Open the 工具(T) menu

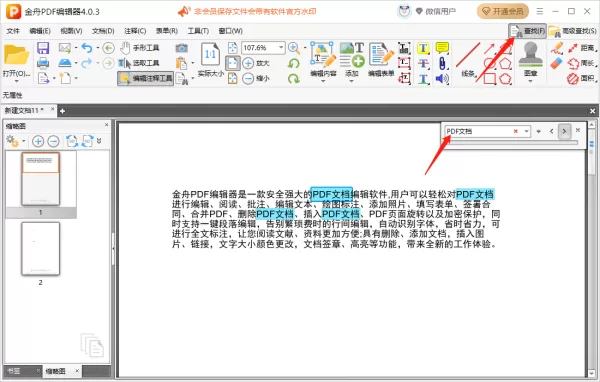pyautogui.click(x=198, y=31)
